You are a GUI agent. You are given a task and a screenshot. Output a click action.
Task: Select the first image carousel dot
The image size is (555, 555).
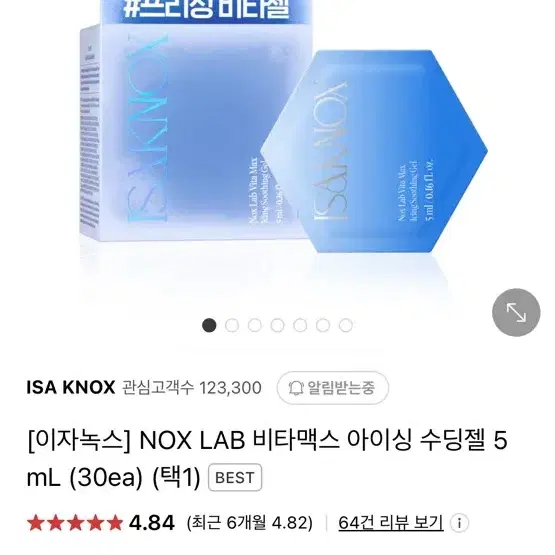[209, 325]
